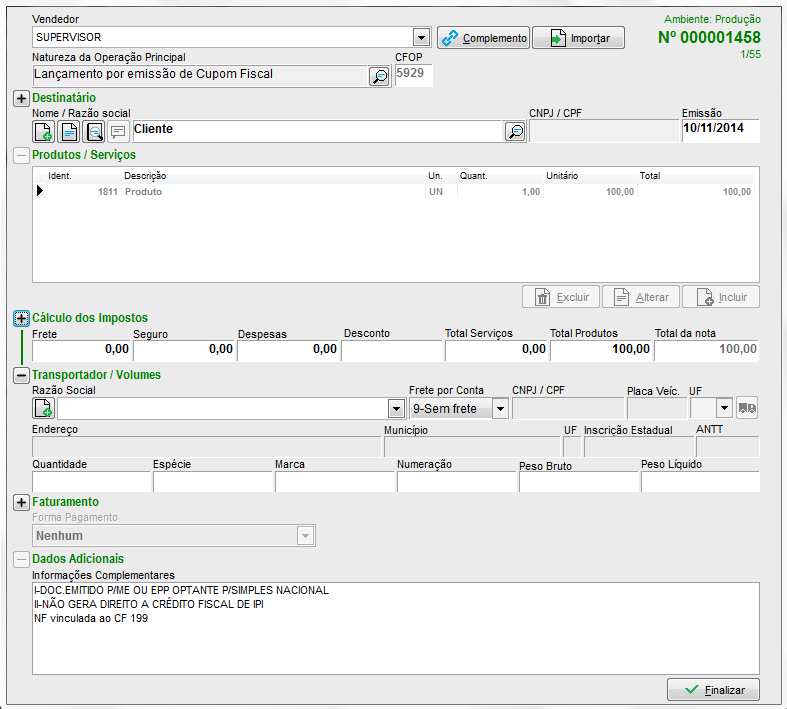Expand the Faturamento section
This screenshot has height=709, width=787.
pyautogui.click(x=21, y=502)
